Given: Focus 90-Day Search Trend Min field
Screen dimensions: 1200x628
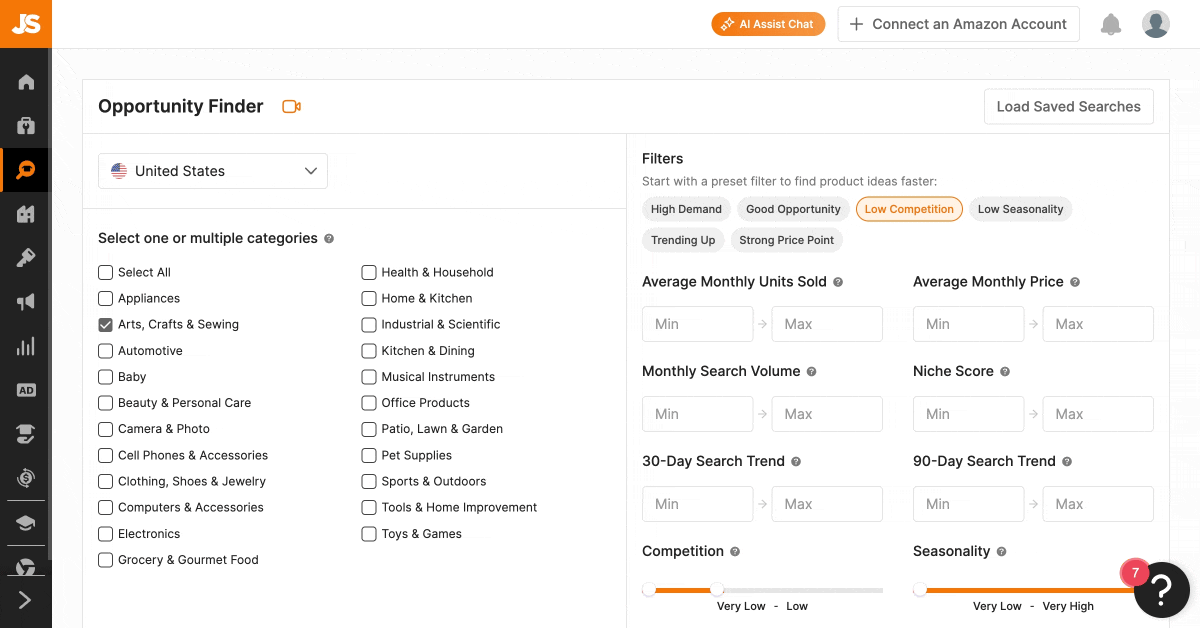Looking at the screenshot, I should 968,504.
